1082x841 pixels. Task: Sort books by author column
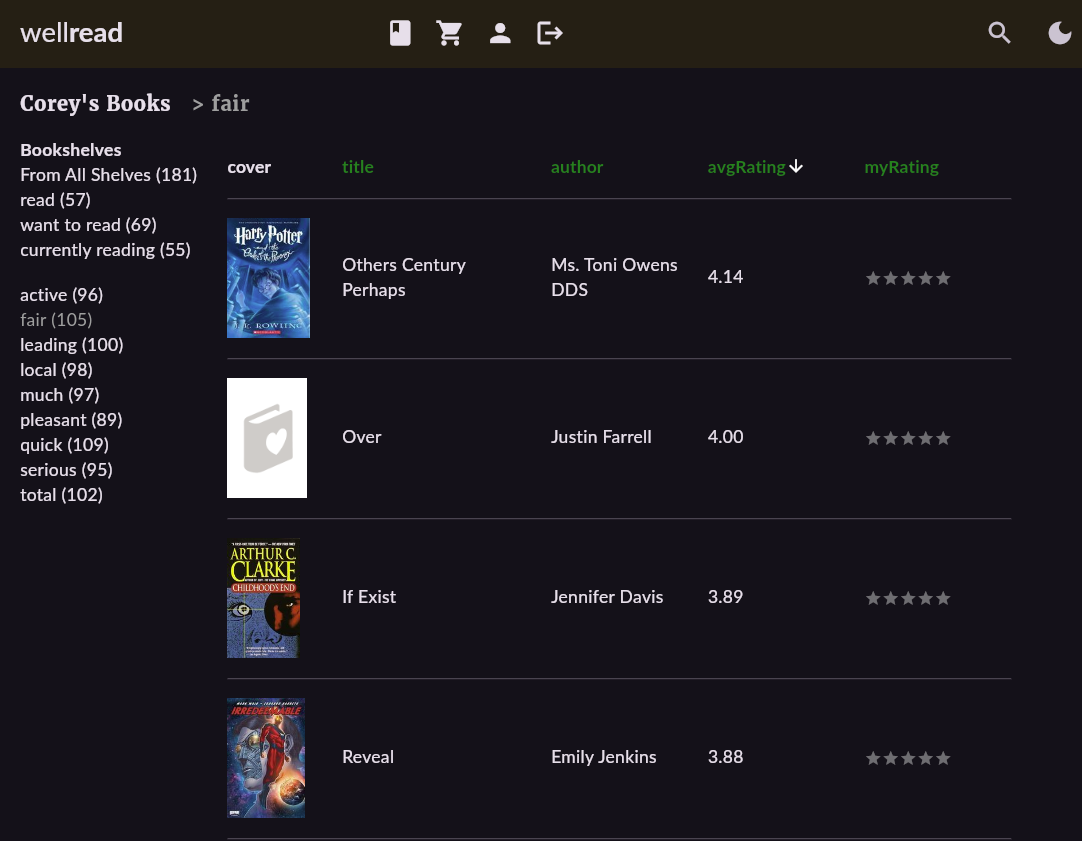pos(577,167)
